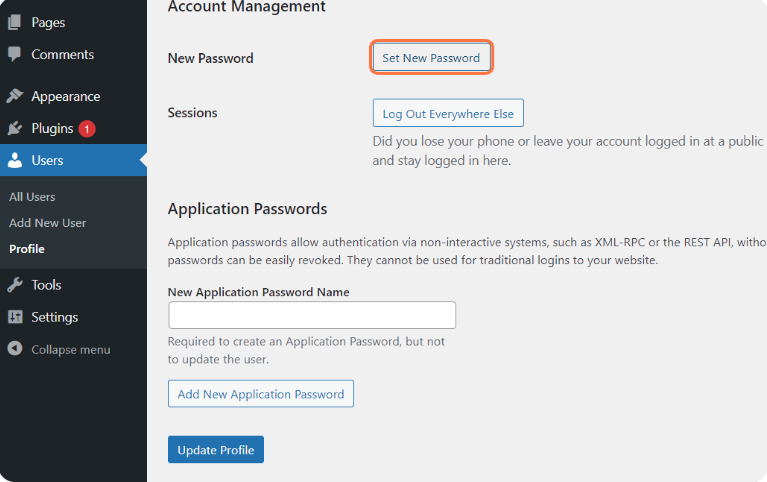
Task: Click the Plugins plug icon
Action: pyautogui.click(x=14, y=129)
